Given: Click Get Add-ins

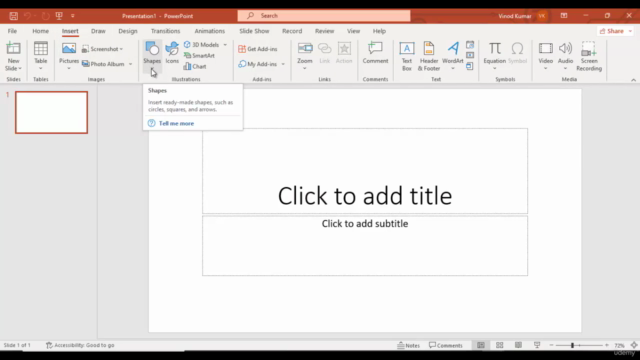Looking at the screenshot, I should coord(258,49).
